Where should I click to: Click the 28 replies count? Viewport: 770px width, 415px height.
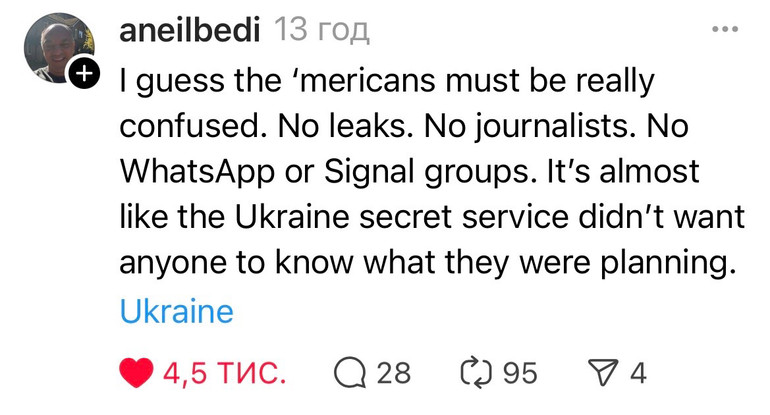pos(393,373)
